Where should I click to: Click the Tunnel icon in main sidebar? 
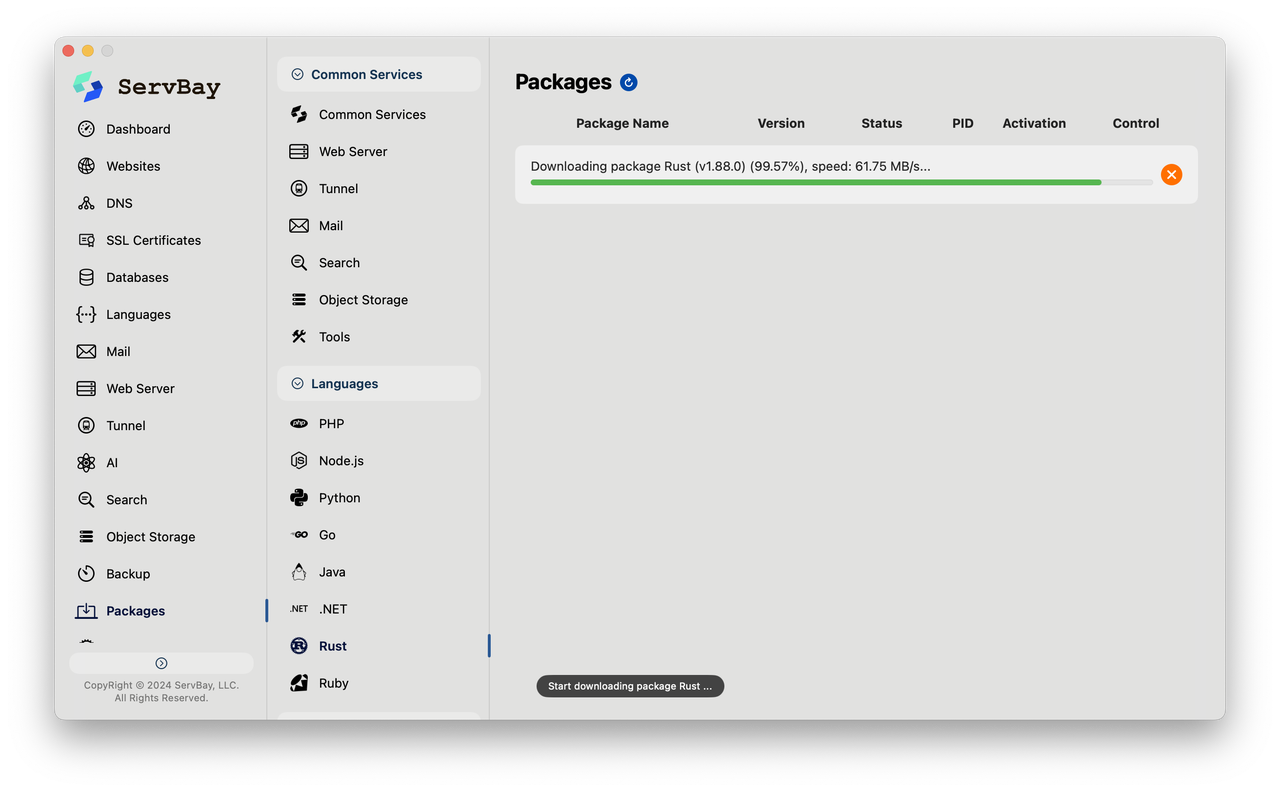click(86, 425)
